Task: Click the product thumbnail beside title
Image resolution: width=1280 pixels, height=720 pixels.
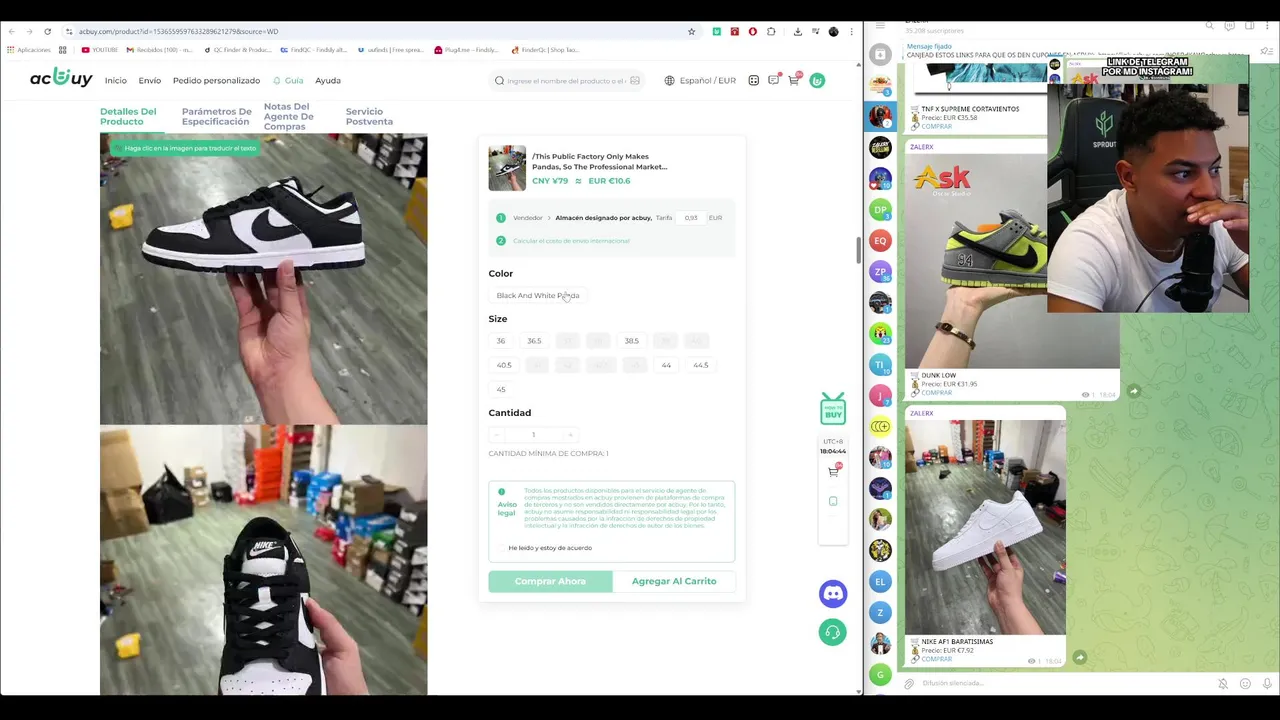Action: coord(507,168)
